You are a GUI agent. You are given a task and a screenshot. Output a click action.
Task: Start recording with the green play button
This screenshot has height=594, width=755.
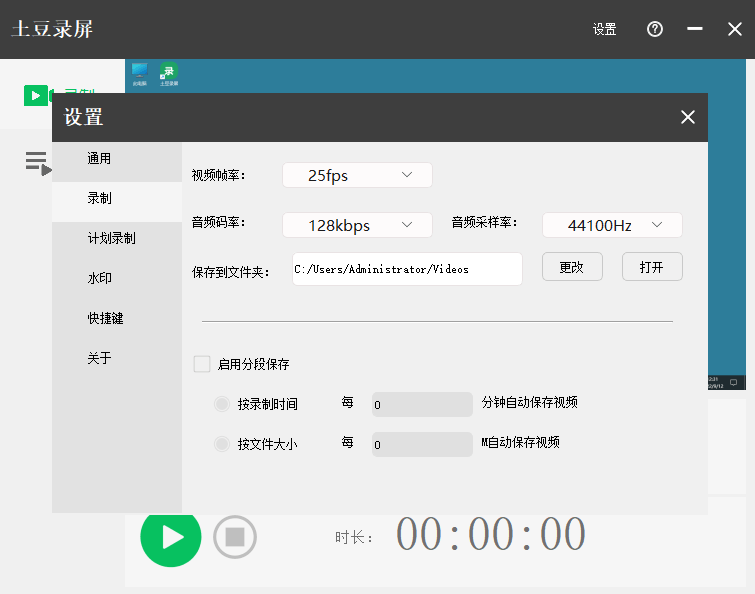pyautogui.click(x=171, y=537)
